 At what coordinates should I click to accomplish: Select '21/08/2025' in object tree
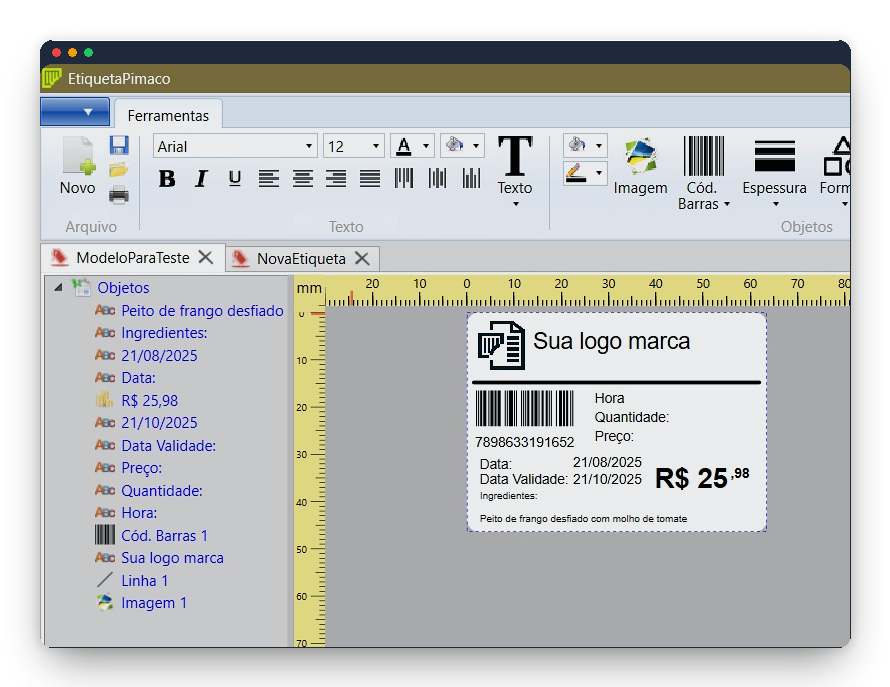(x=159, y=355)
